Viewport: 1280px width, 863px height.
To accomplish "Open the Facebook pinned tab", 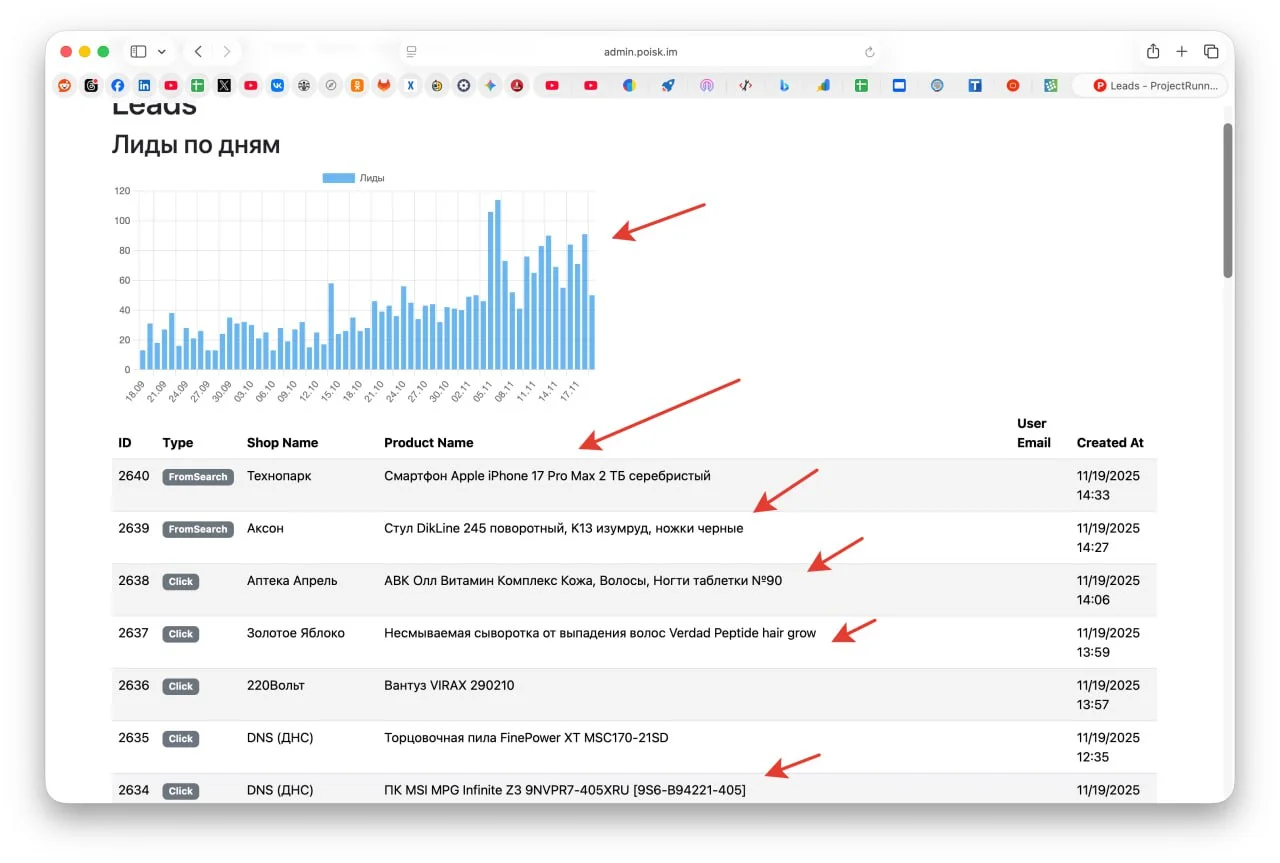I will click(118, 86).
